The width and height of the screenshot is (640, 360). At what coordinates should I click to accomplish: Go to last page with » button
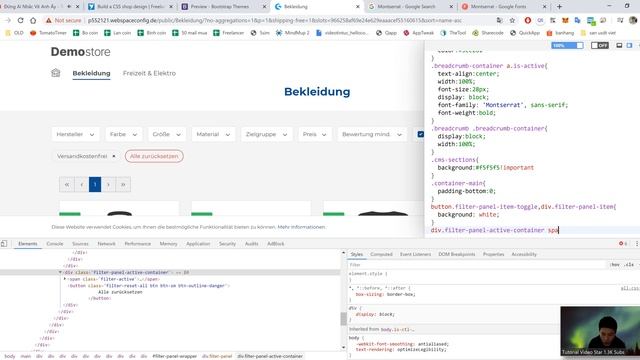123,184
